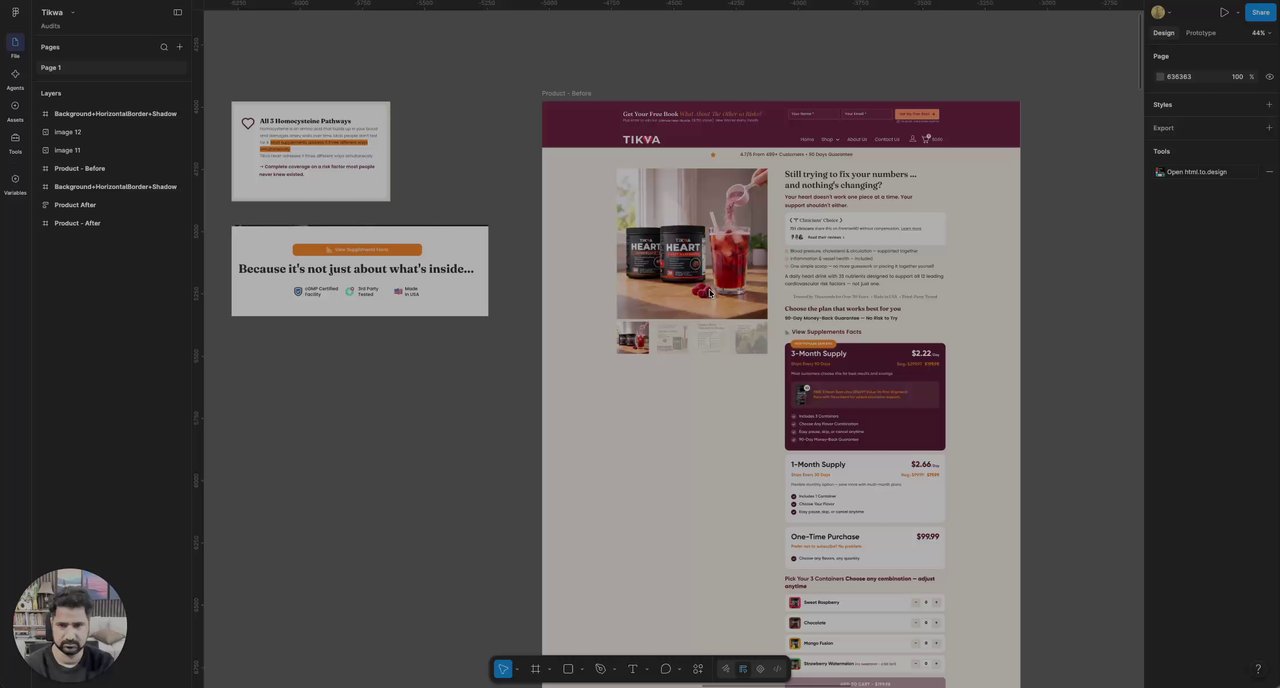This screenshot has height=688, width=1280.
Task: Switch to Draw mode in toolbar
Action: pyautogui.click(x=726, y=669)
